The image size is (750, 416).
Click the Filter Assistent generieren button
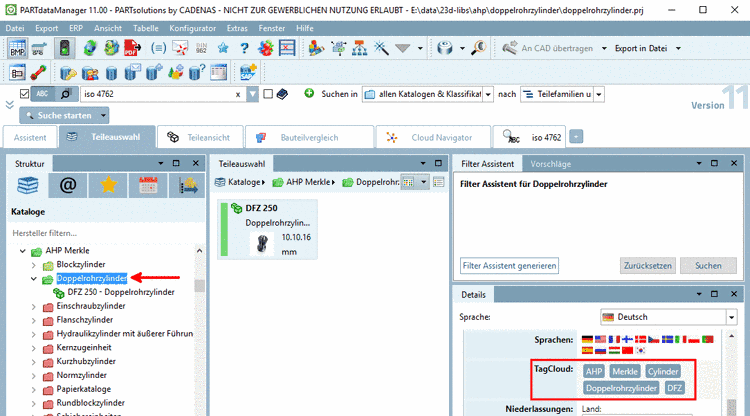click(x=509, y=265)
